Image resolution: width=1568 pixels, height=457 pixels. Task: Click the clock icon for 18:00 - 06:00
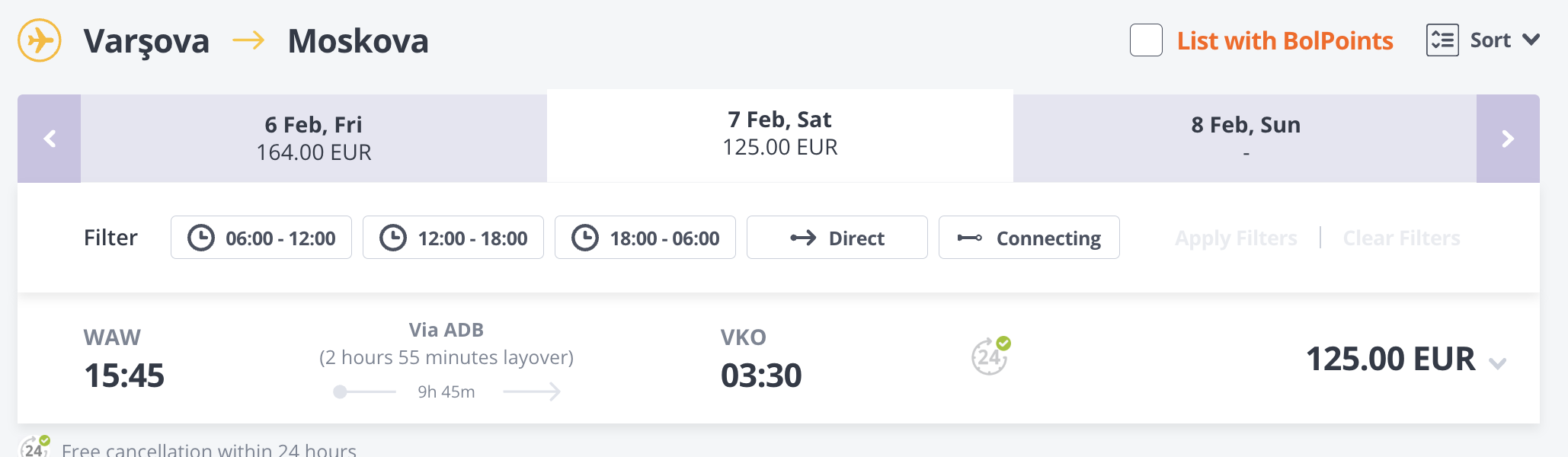tap(585, 238)
